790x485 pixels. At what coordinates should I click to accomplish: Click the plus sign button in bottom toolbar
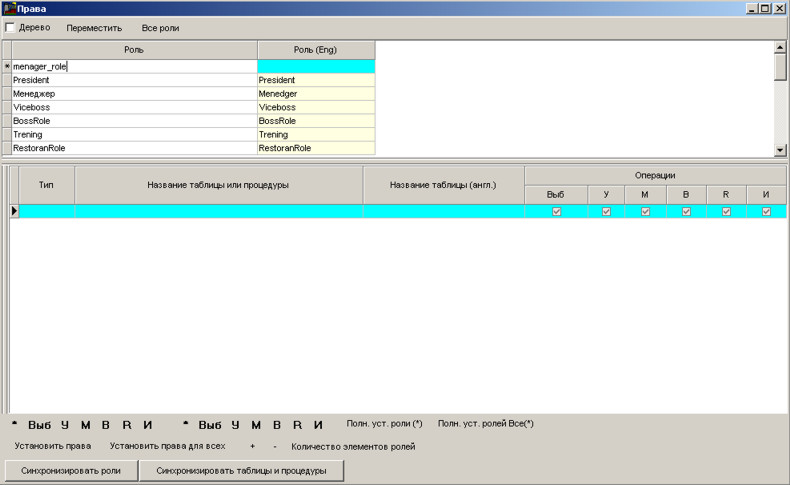coord(253,446)
